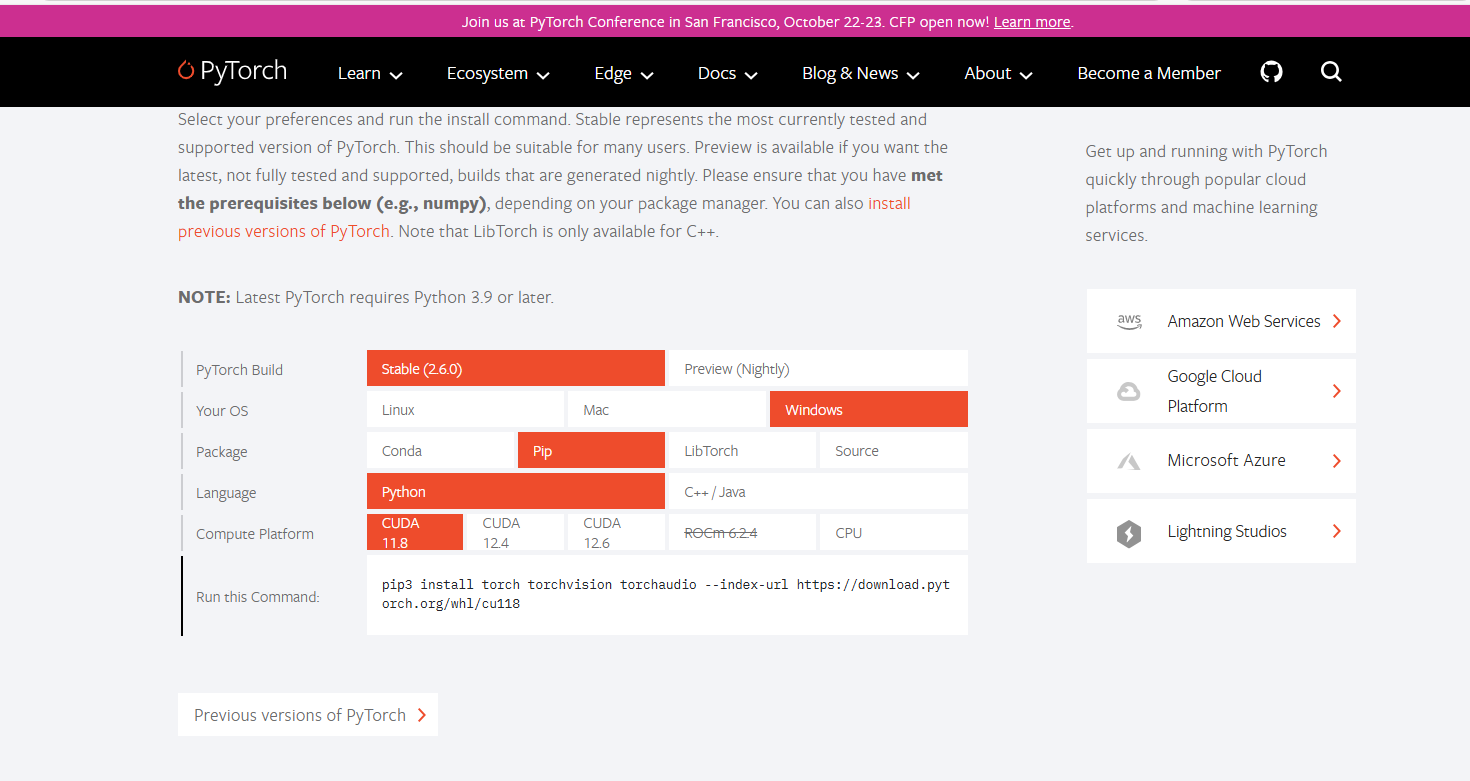Choose Mac as your OS
Image resolution: width=1470 pixels, height=781 pixels.
coord(667,409)
